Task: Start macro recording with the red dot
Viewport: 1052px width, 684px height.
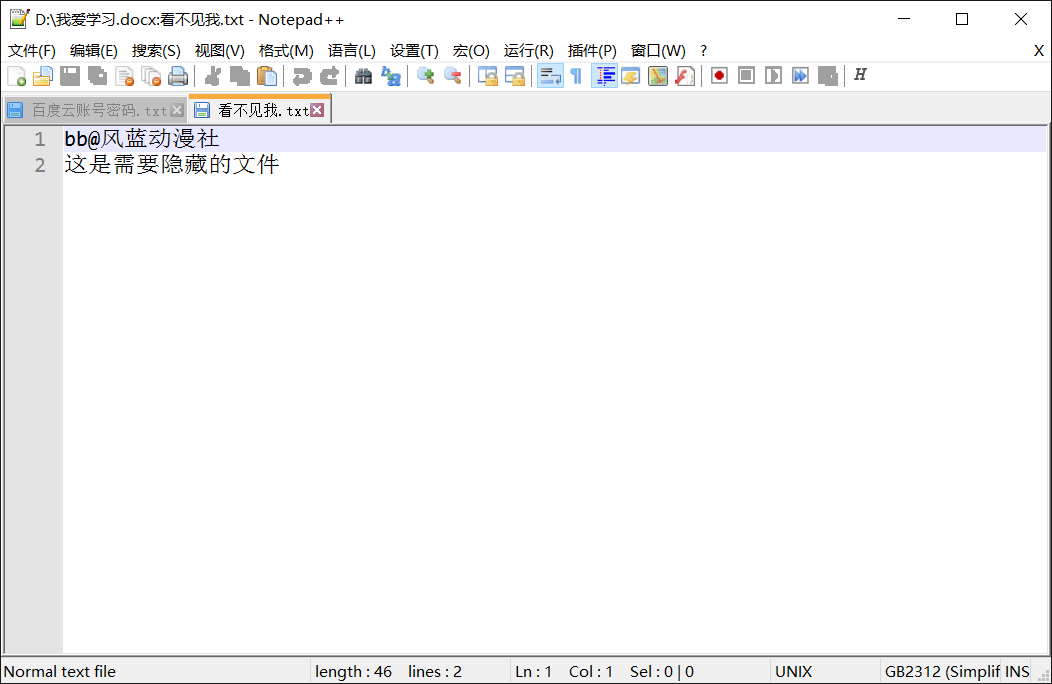Action: (719, 76)
